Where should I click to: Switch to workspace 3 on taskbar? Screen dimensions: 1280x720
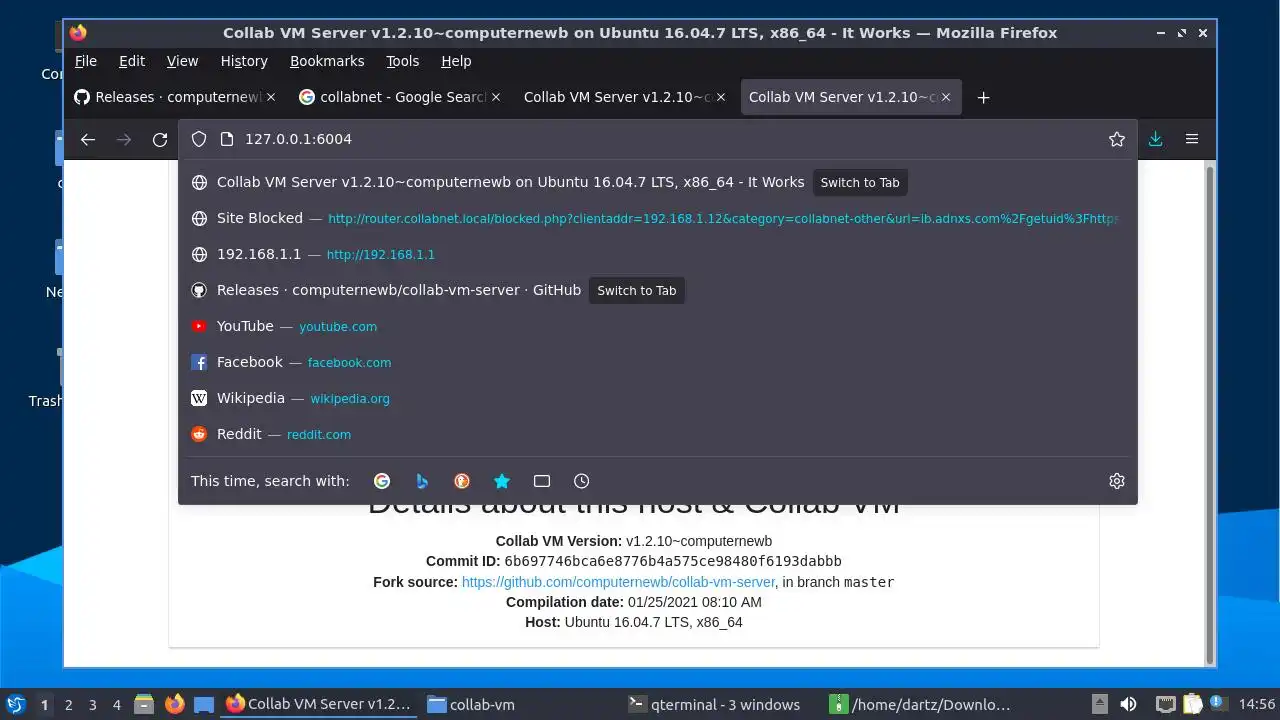click(x=93, y=705)
